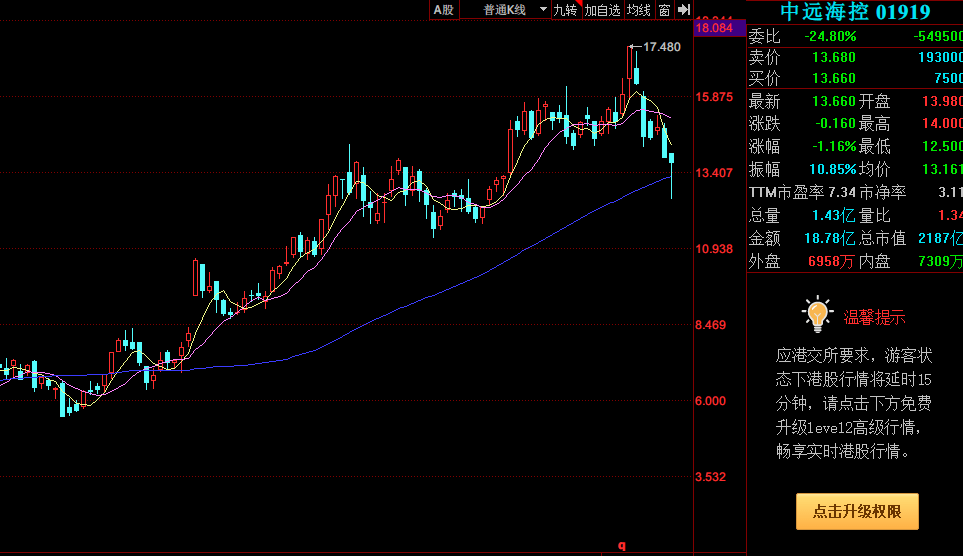Screen dimensions: 963x556
Task: Open the 窗 window layout button
Action: pos(665,10)
